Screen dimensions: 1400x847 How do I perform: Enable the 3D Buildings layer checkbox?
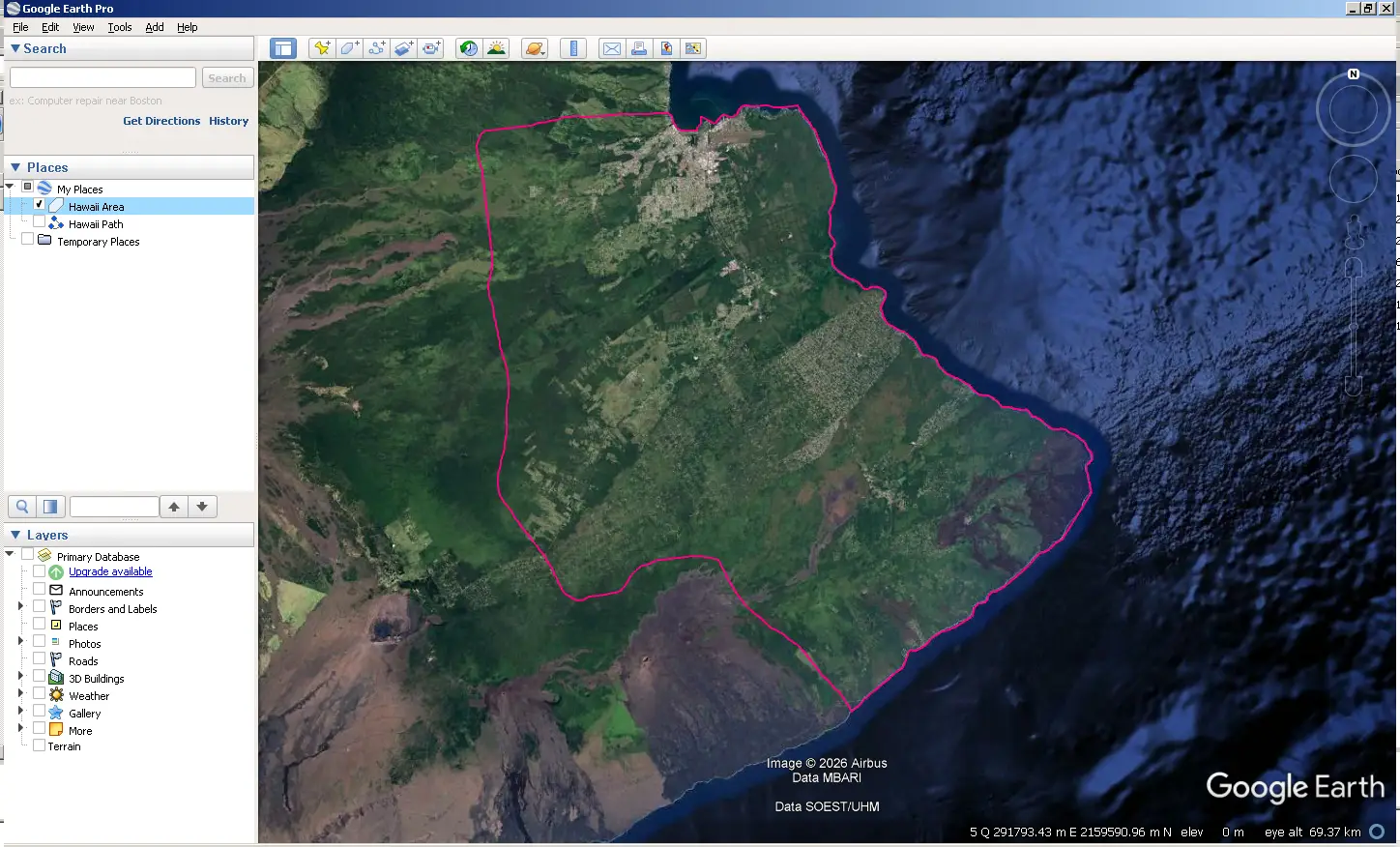point(40,676)
